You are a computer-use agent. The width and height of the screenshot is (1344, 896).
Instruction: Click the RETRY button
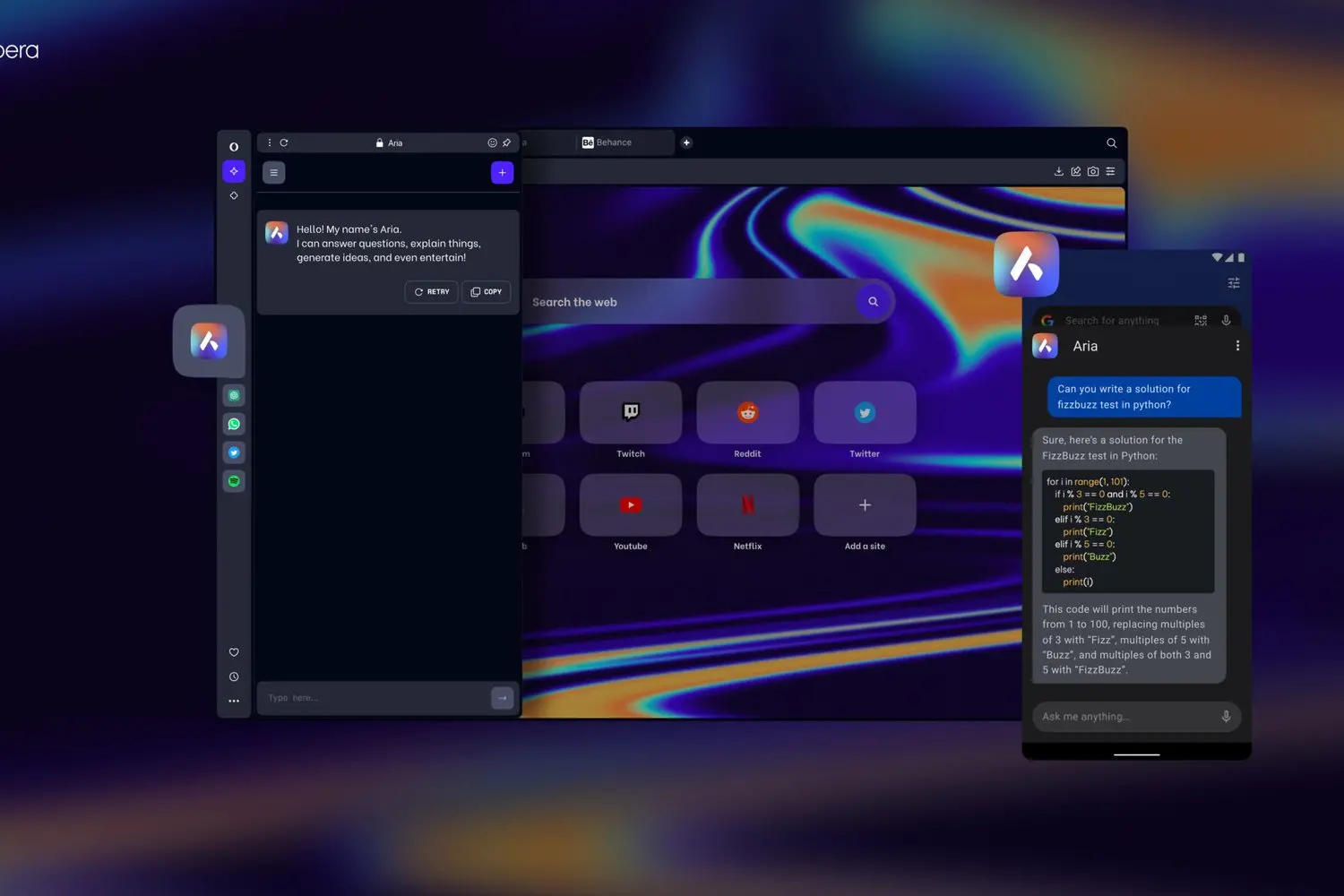pyautogui.click(x=432, y=292)
